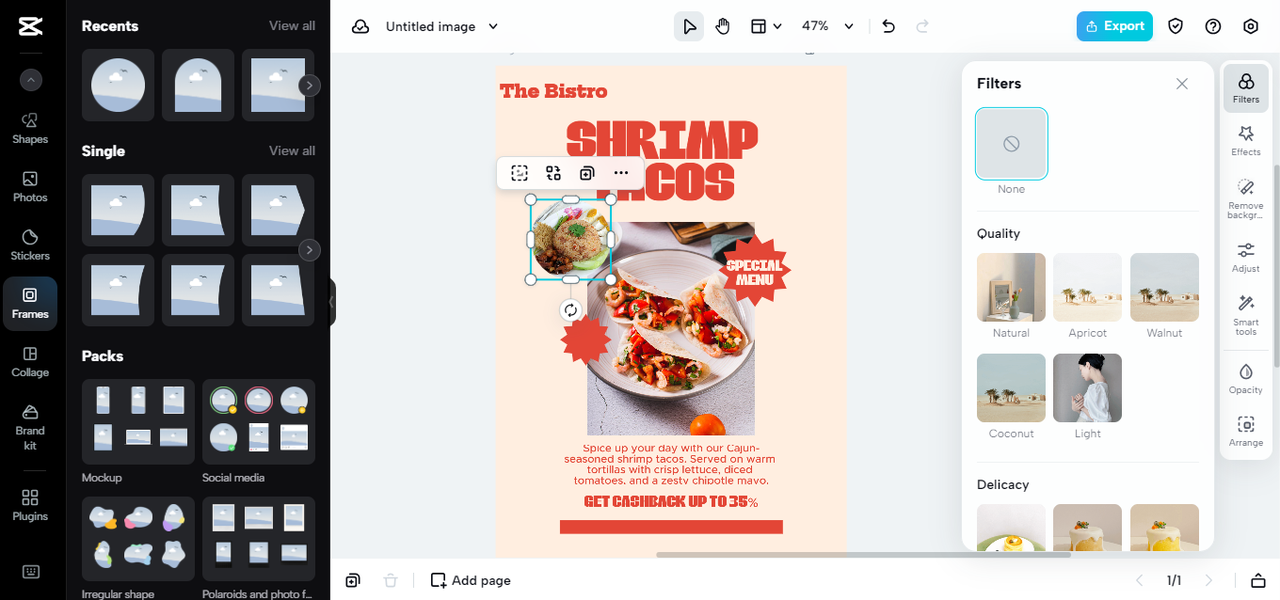Screen dimensions: 1280x600
Task: Open the Effects panel
Action: pos(1246,140)
